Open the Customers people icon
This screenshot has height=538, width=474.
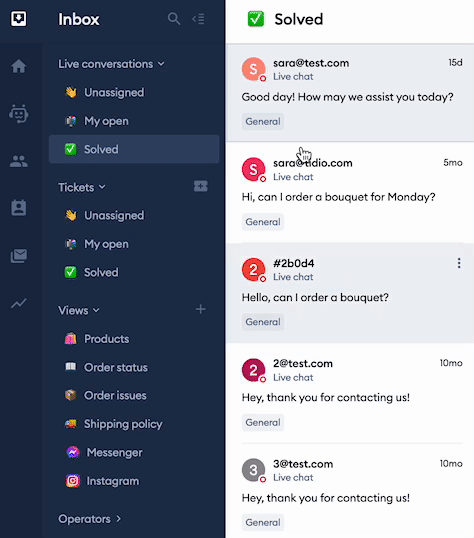coord(19,161)
